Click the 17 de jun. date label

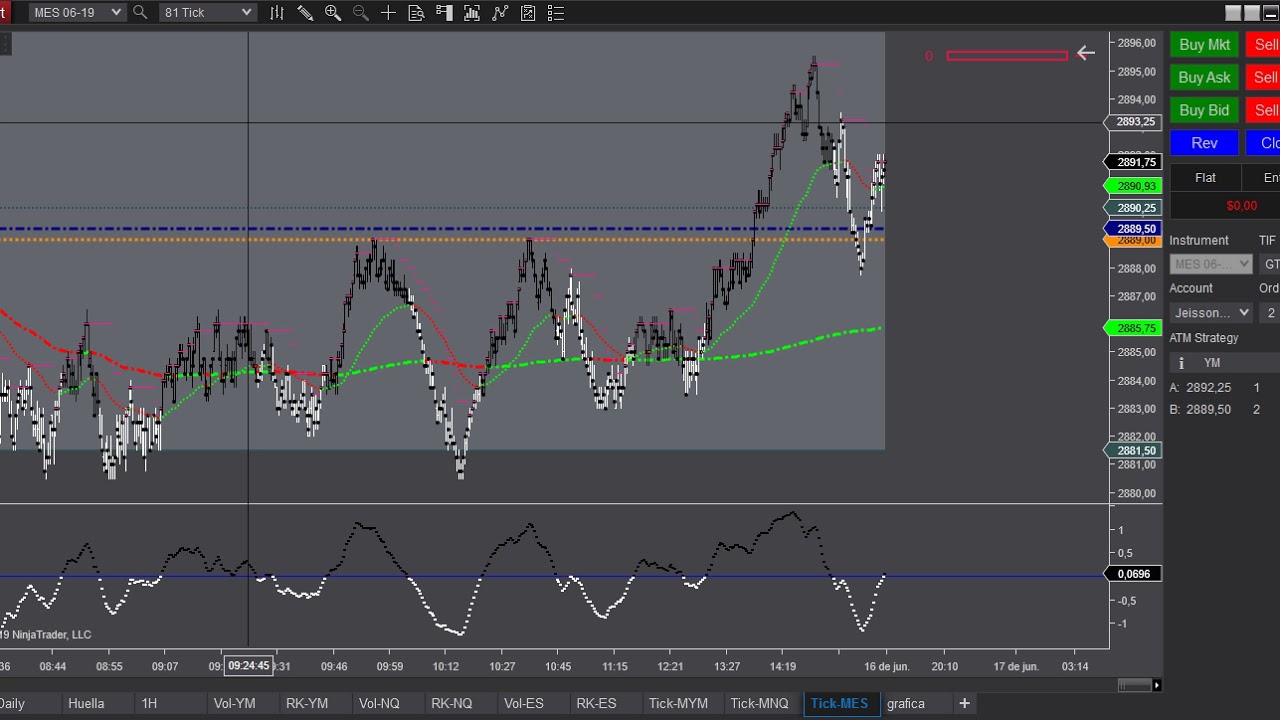[1016, 666]
